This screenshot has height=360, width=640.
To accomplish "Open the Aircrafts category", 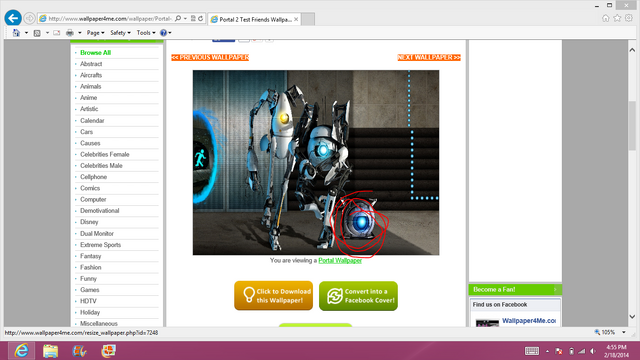I will pos(91,75).
